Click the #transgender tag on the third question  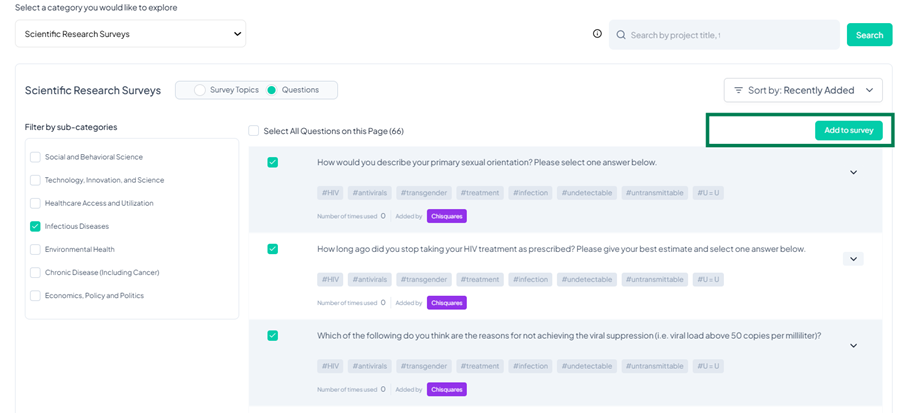coord(424,366)
